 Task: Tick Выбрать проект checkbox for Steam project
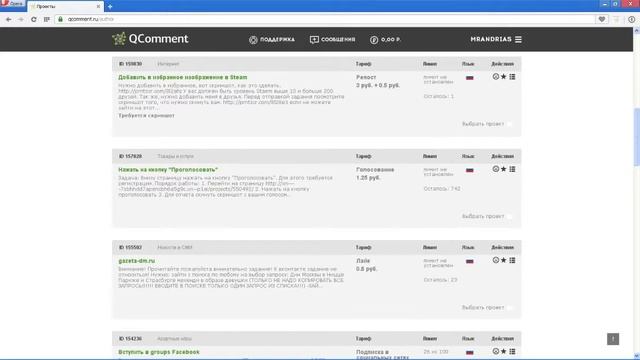pos(509,124)
